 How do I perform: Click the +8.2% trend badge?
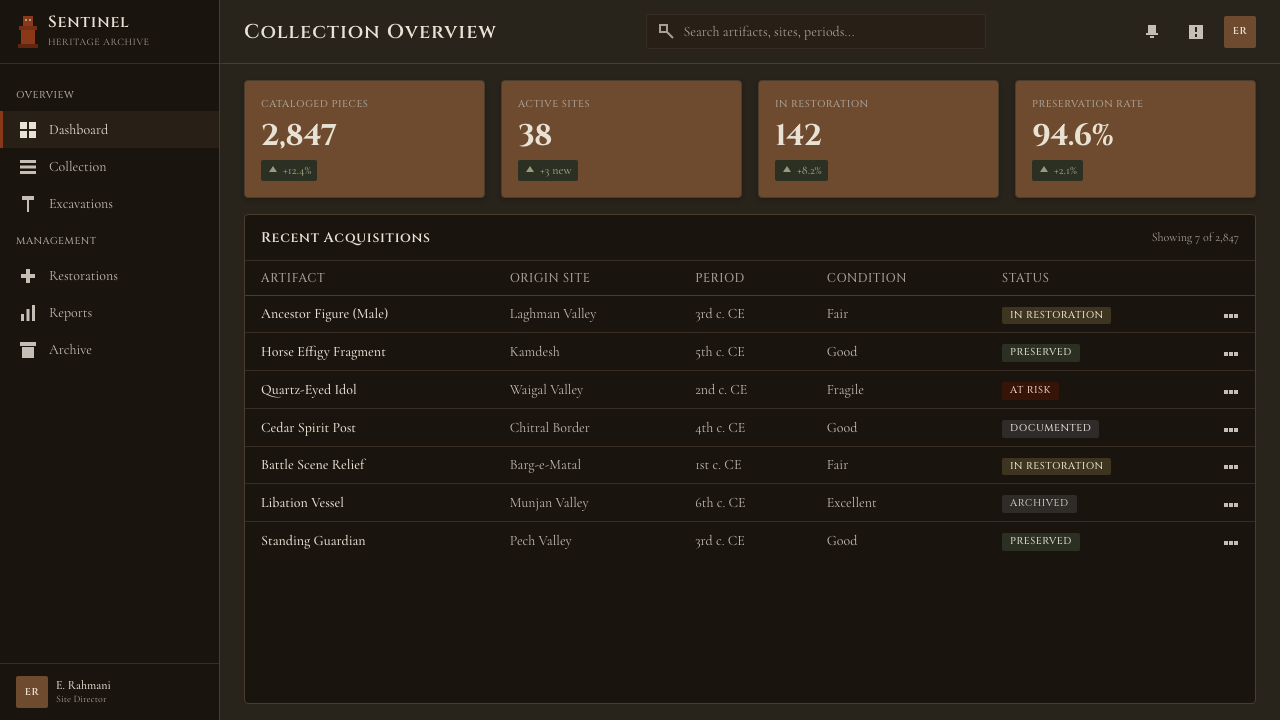pyautogui.click(x=801, y=171)
